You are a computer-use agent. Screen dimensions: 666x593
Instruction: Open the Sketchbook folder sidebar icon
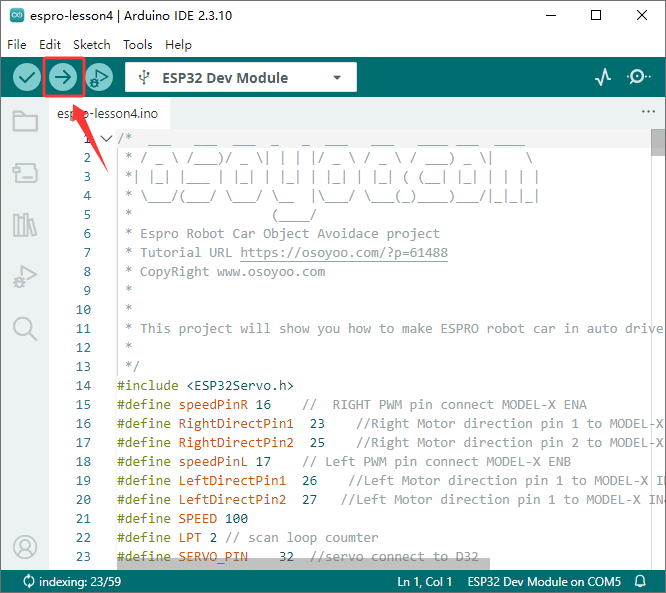[25, 121]
